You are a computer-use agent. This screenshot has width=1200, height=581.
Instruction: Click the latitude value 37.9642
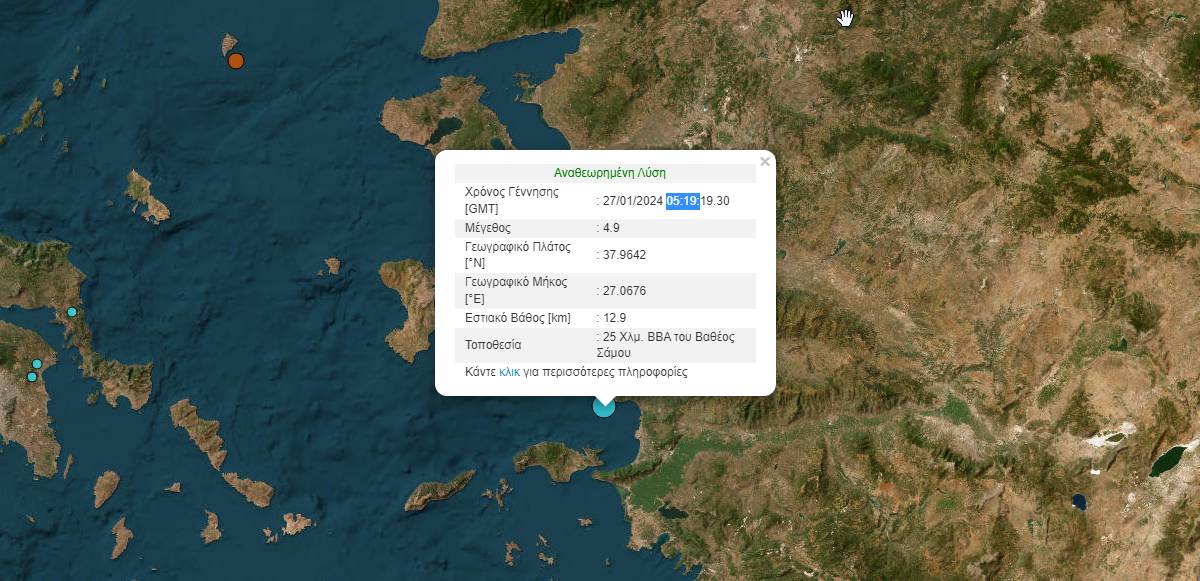pyautogui.click(x=624, y=255)
